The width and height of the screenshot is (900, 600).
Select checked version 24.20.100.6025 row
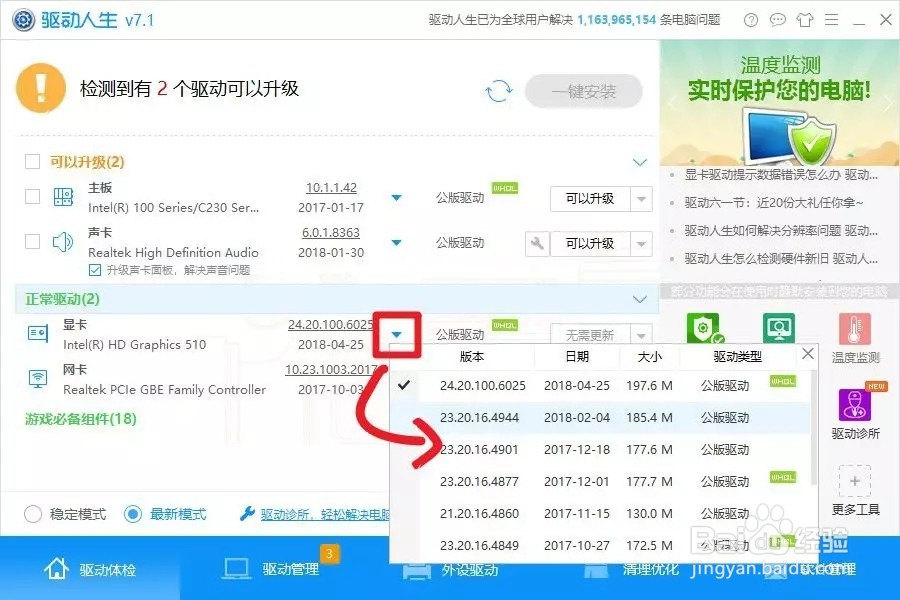tap(600, 386)
